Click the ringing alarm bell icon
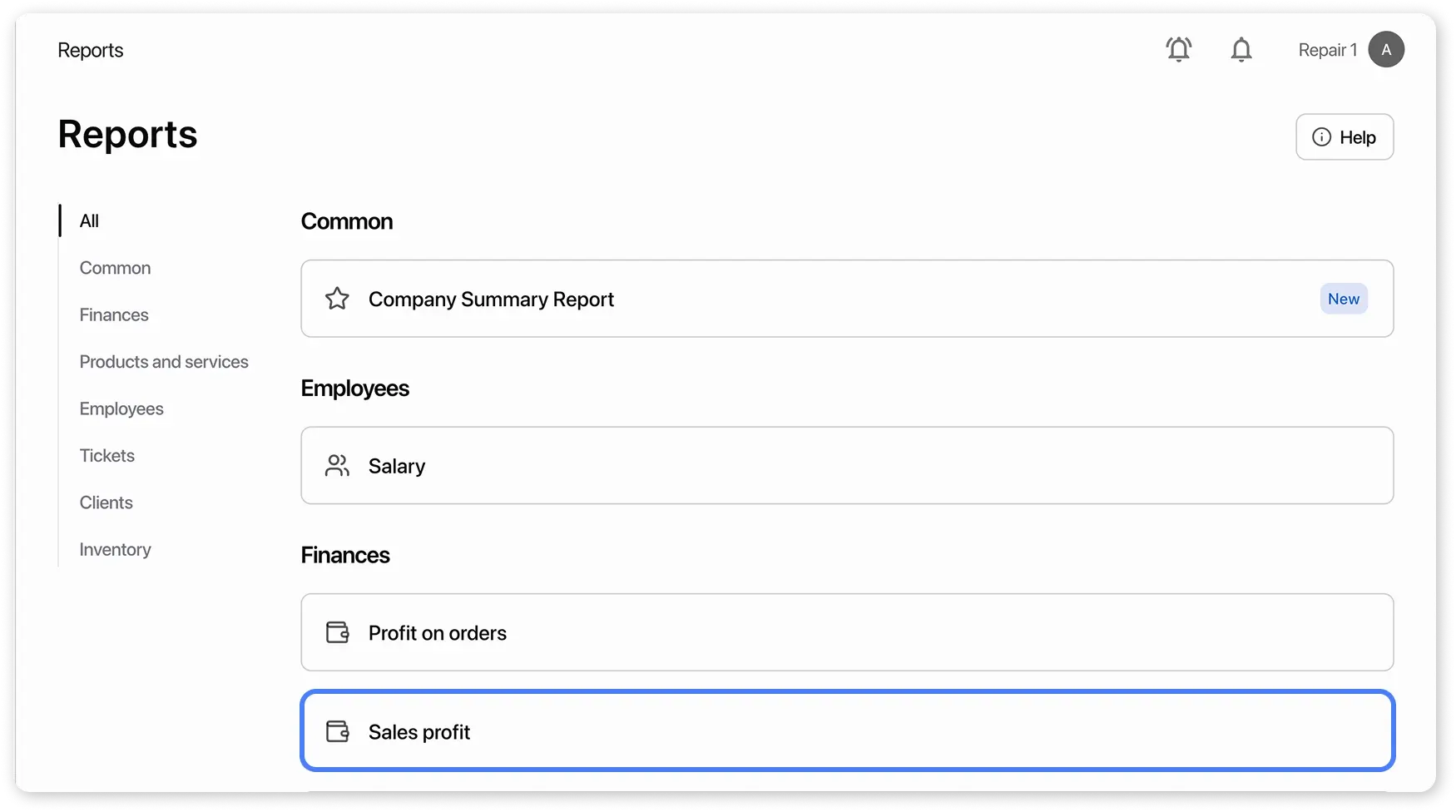This screenshot has width=1456, height=812. (x=1178, y=50)
